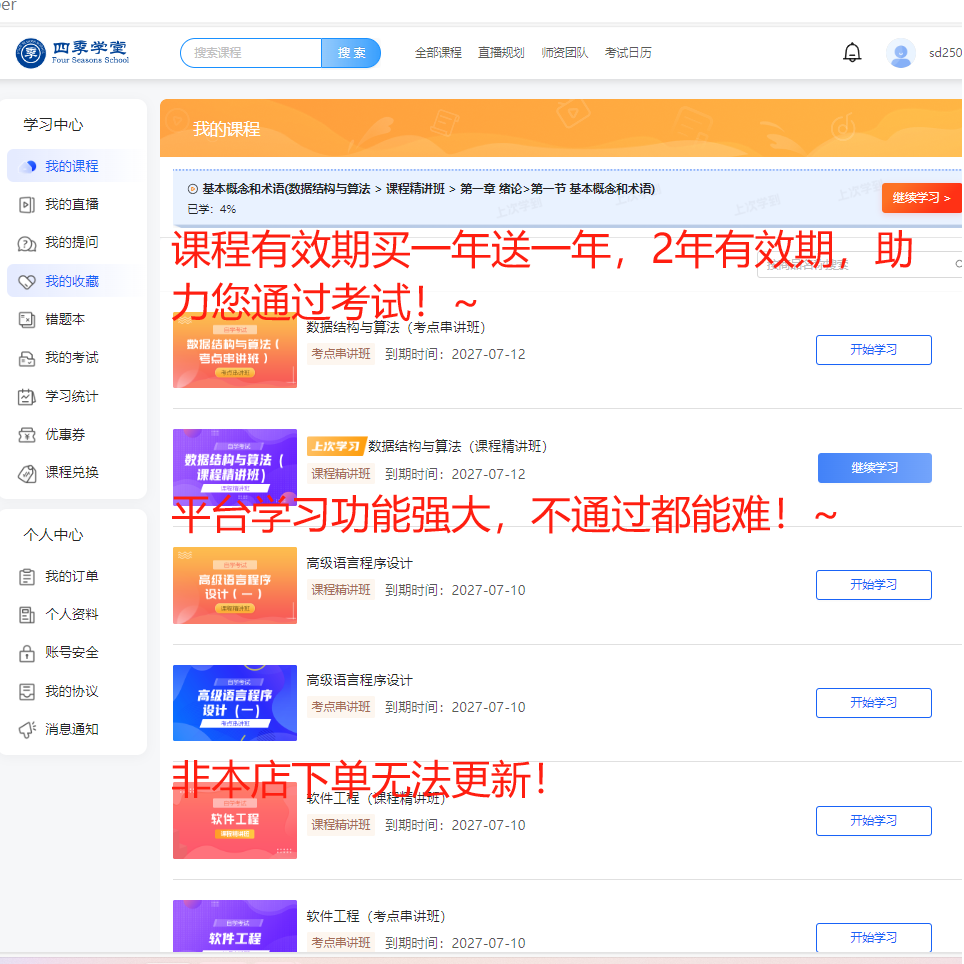
Task: Click the 我的订单 clipboard icon
Action: (x=27, y=577)
